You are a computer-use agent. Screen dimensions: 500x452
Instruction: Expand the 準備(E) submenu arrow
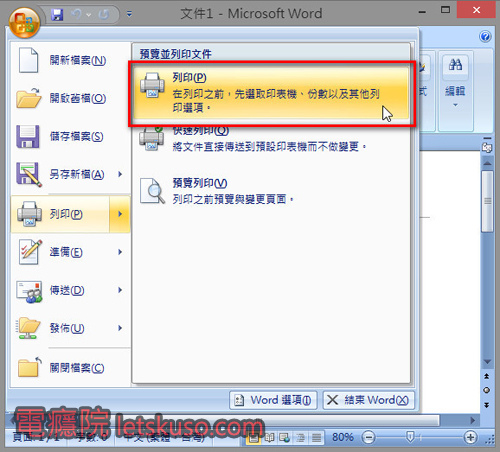click(120, 252)
